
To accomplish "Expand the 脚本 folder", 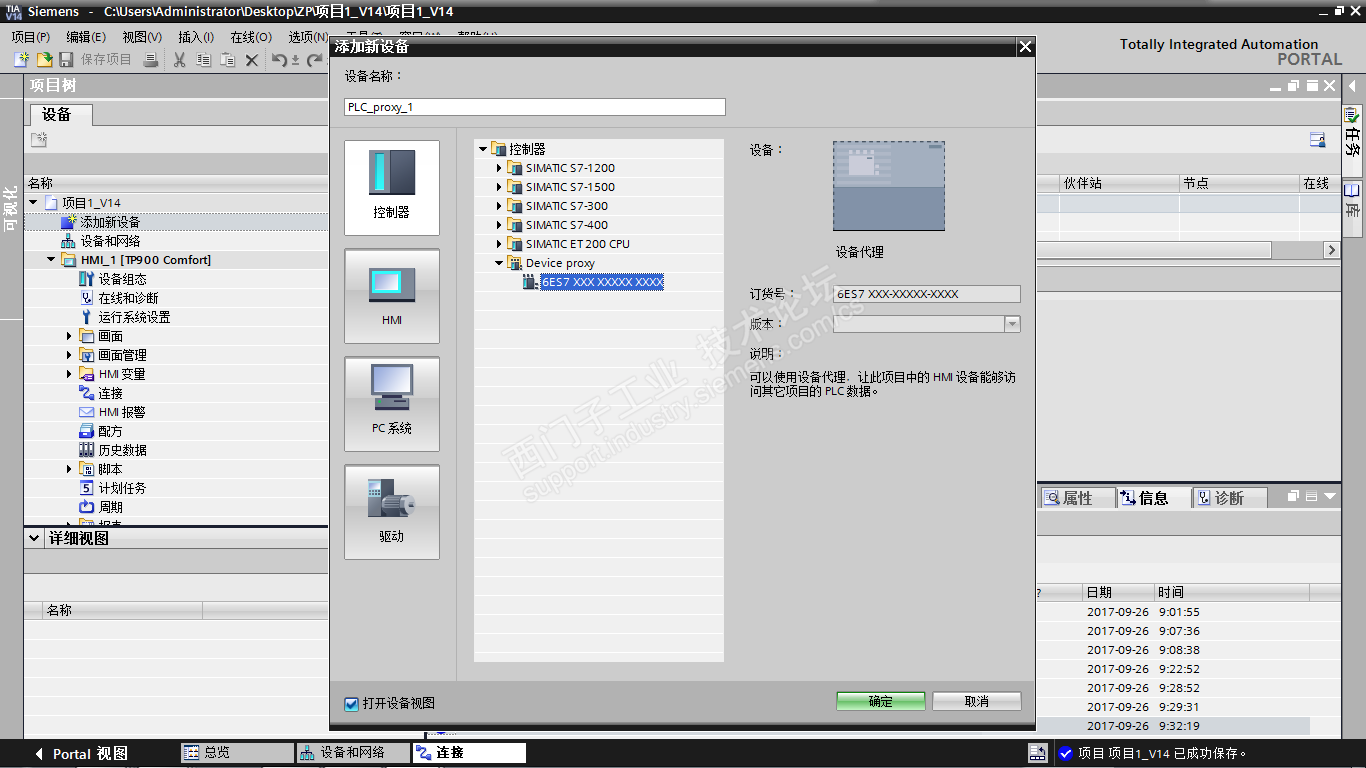I will coord(70,469).
